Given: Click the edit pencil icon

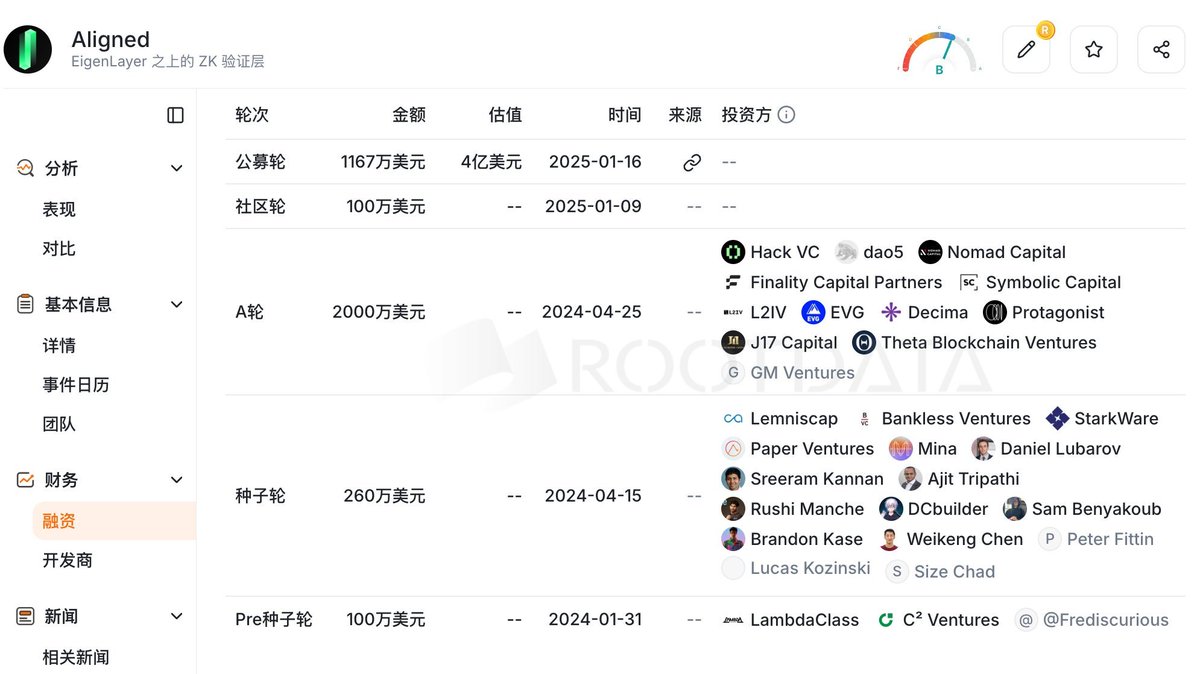Looking at the screenshot, I should click(x=1026, y=50).
